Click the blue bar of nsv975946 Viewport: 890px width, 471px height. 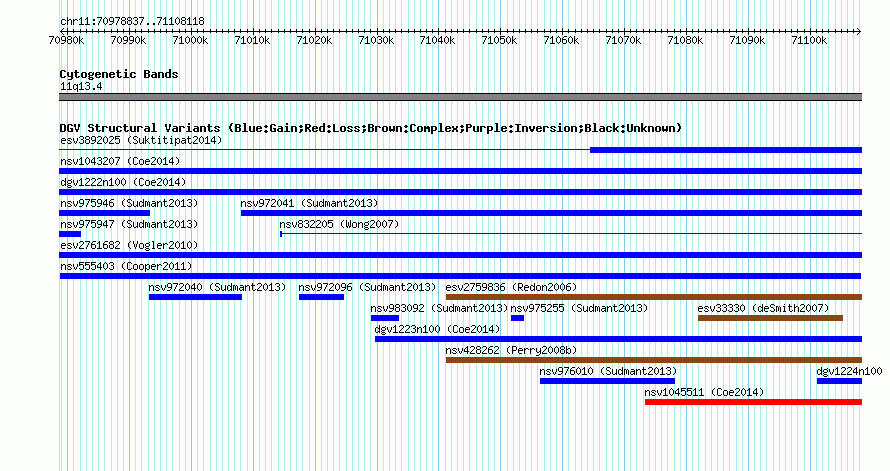(x=104, y=213)
